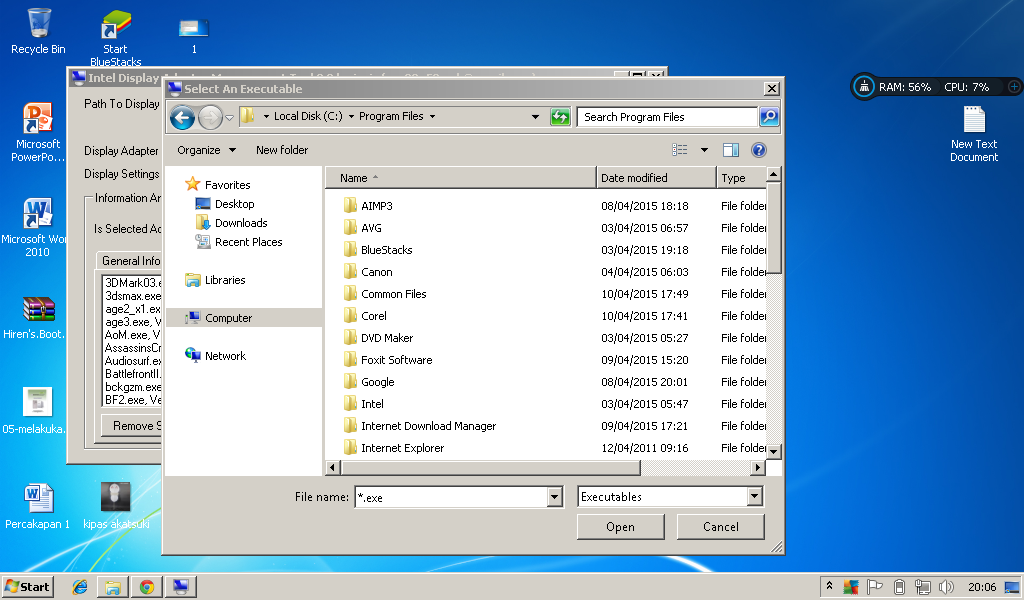The height and width of the screenshot is (600, 1024).
Task: Open the Organize menu
Action: coord(206,150)
